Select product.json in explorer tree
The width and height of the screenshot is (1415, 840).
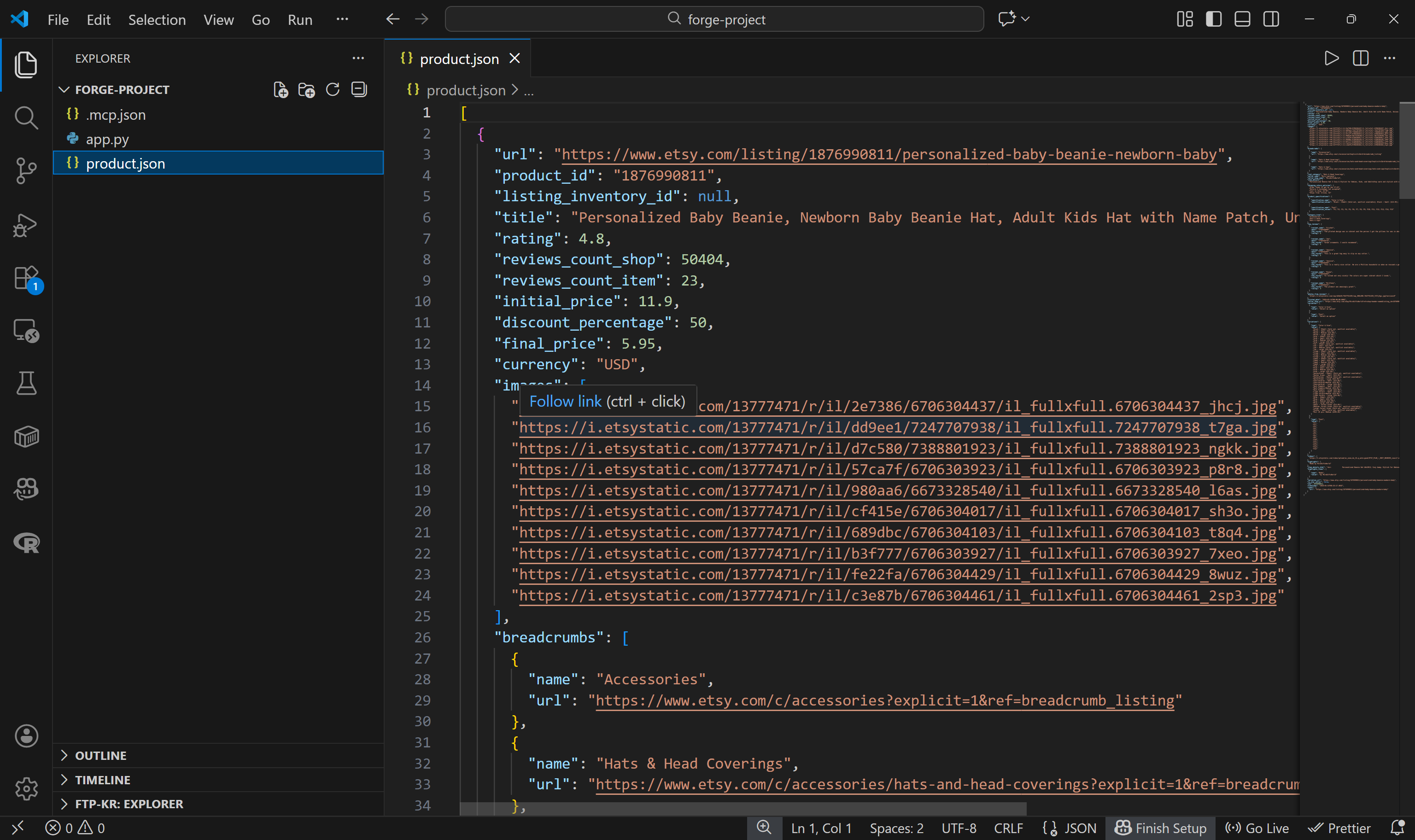(218, 163)
